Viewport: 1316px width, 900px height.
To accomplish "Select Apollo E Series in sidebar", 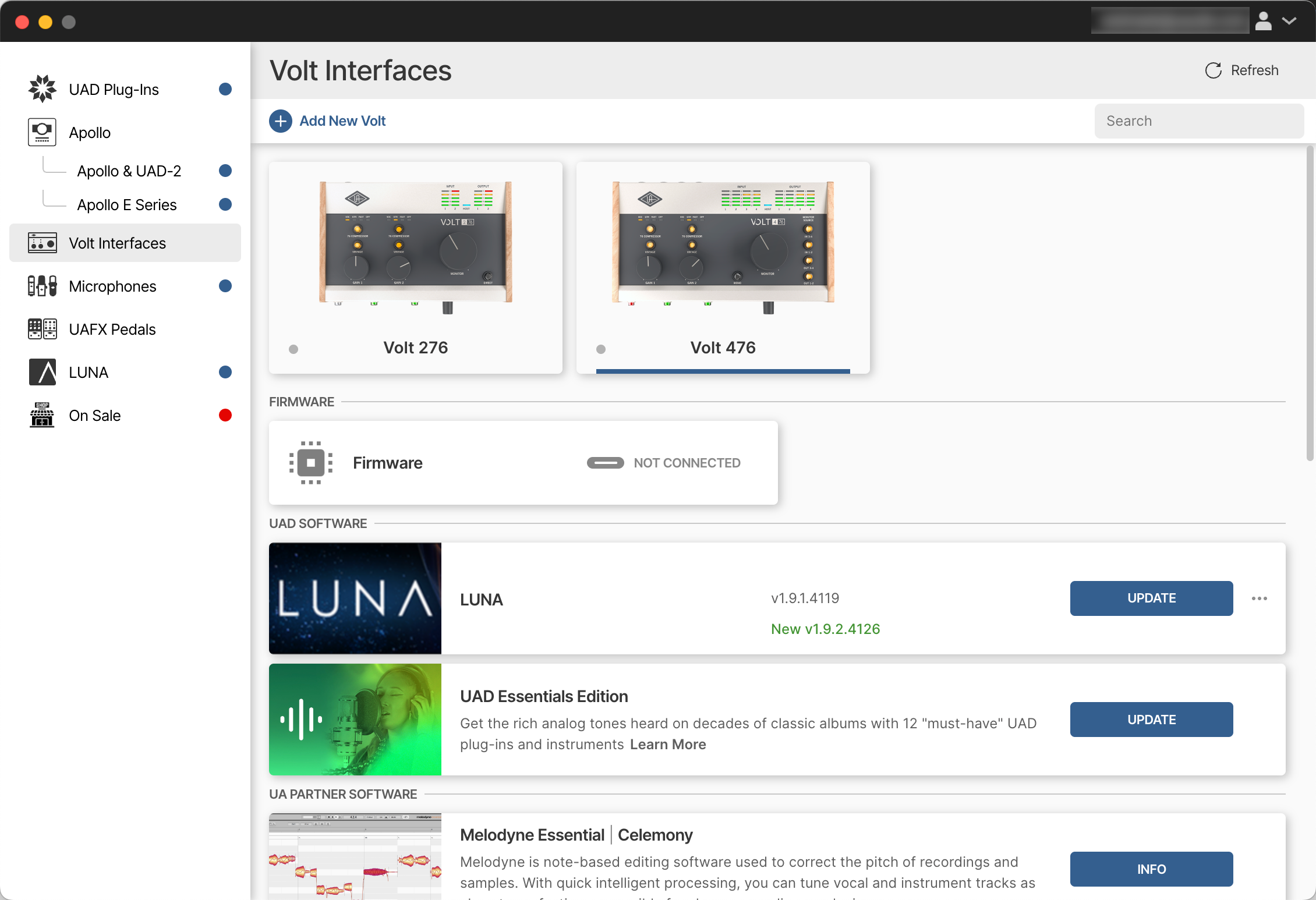I will [x=127, y=205].
